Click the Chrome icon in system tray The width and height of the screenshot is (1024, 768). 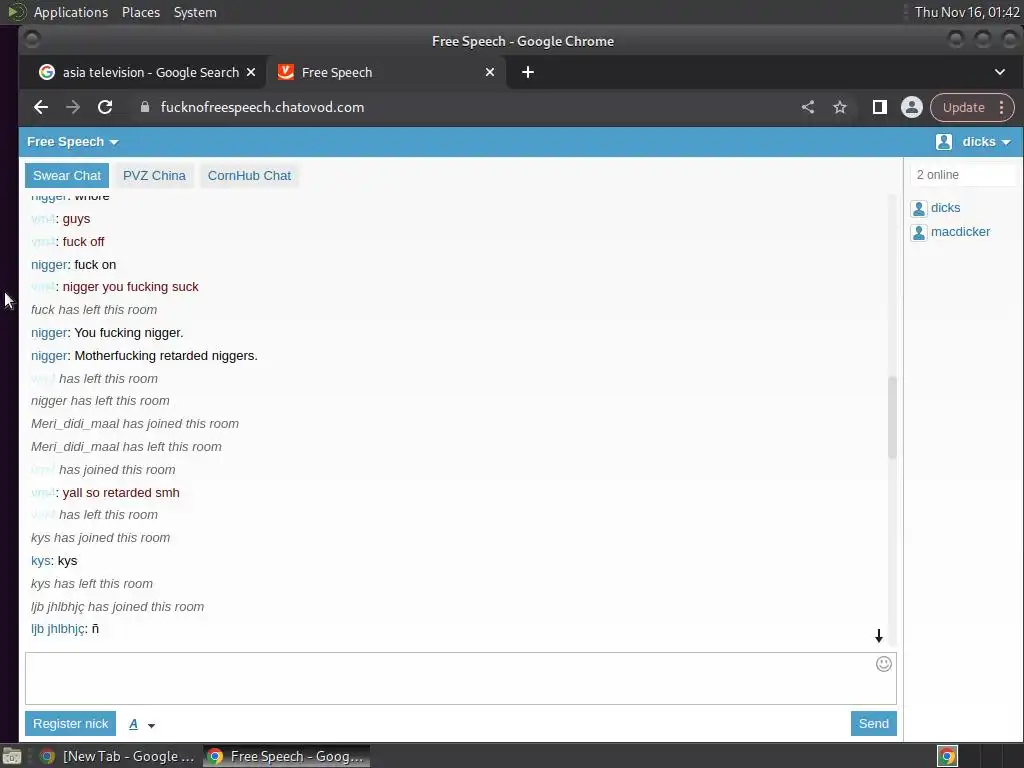click(948, 756)
